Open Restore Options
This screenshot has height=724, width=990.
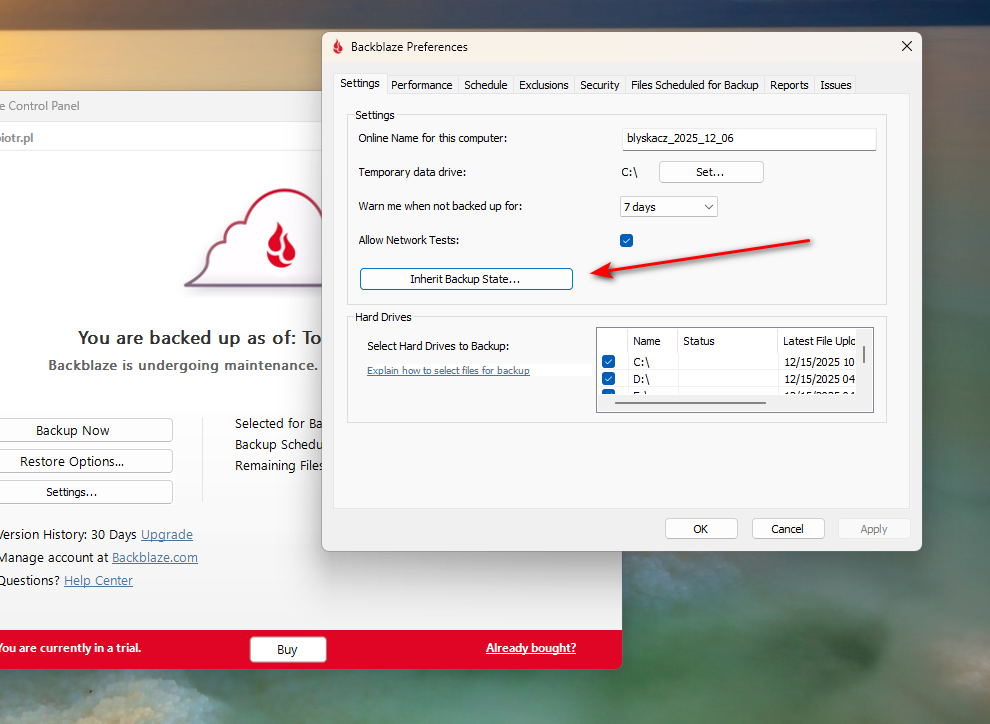pyautogui.click(x=87, y=461)
